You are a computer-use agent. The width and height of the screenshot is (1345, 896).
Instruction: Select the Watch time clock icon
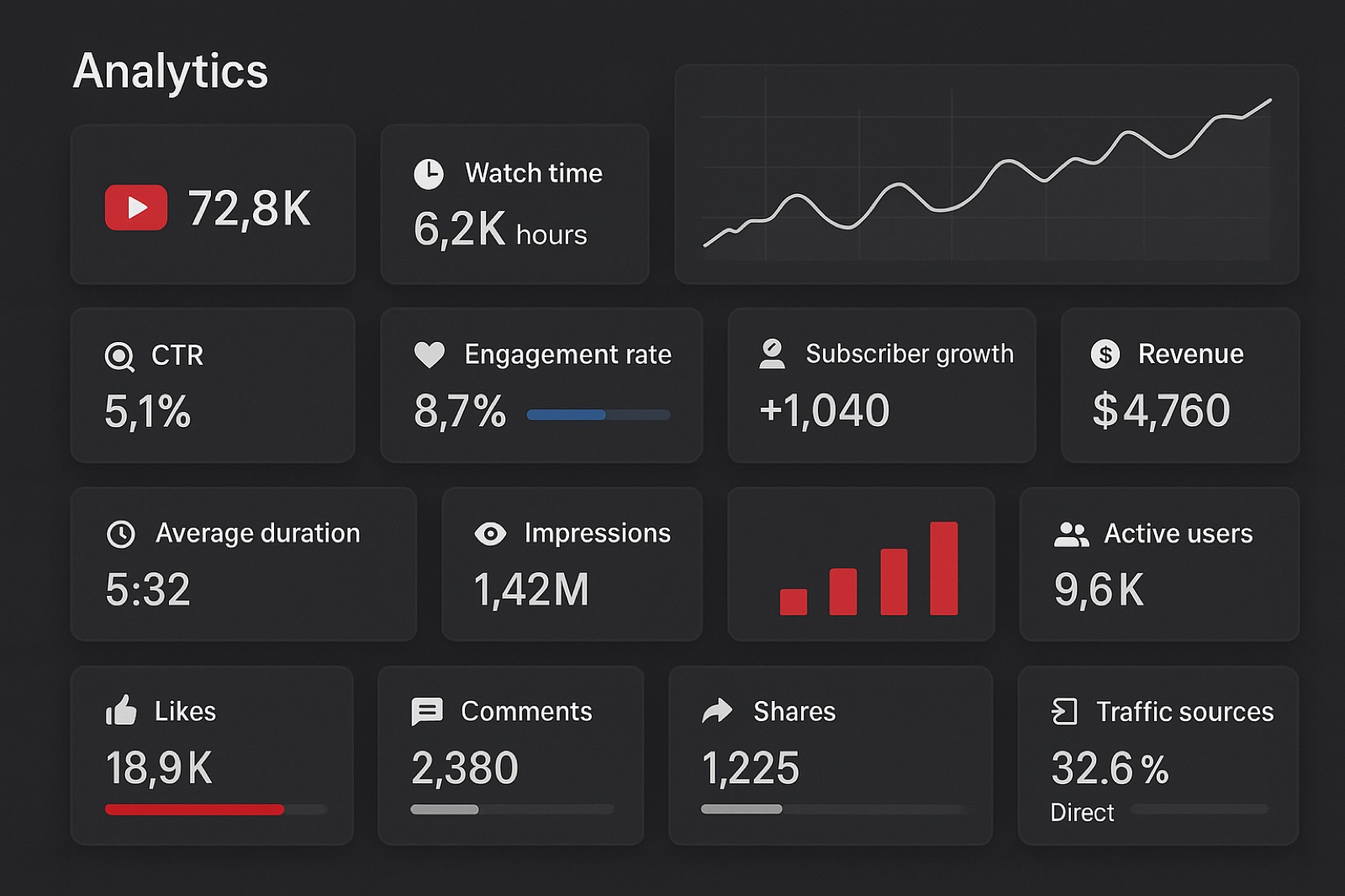pos(430,172)
